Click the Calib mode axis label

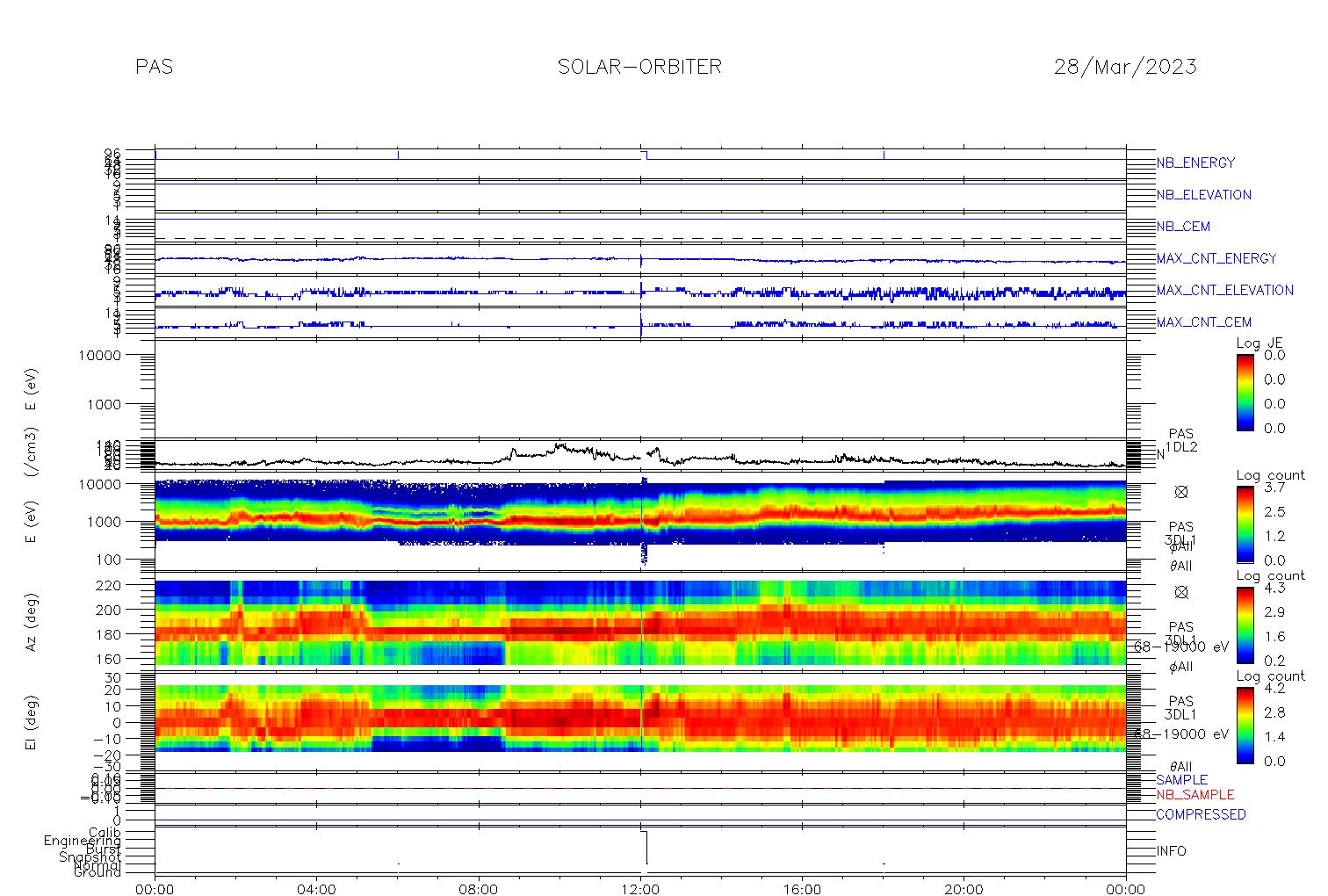[x=105, y=832]
